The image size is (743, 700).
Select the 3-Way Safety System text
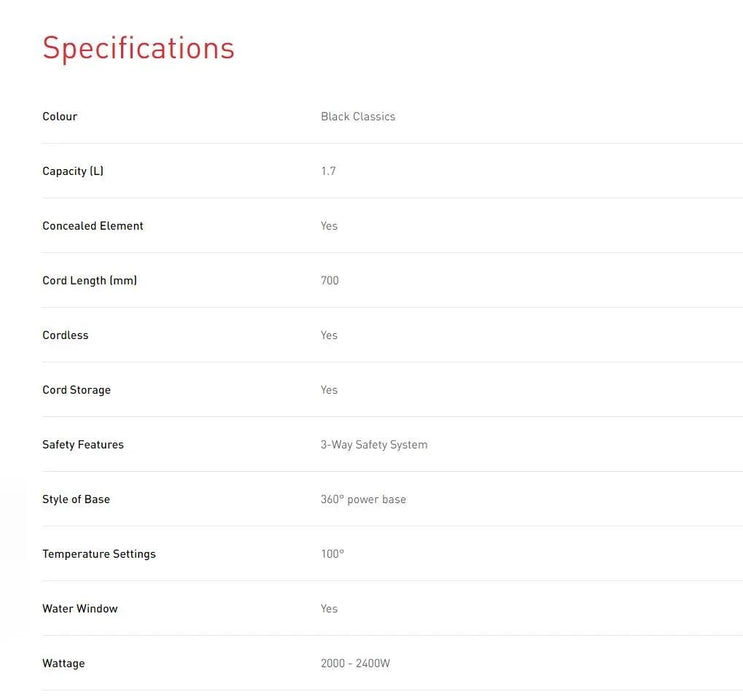click(x=374, y=445)
